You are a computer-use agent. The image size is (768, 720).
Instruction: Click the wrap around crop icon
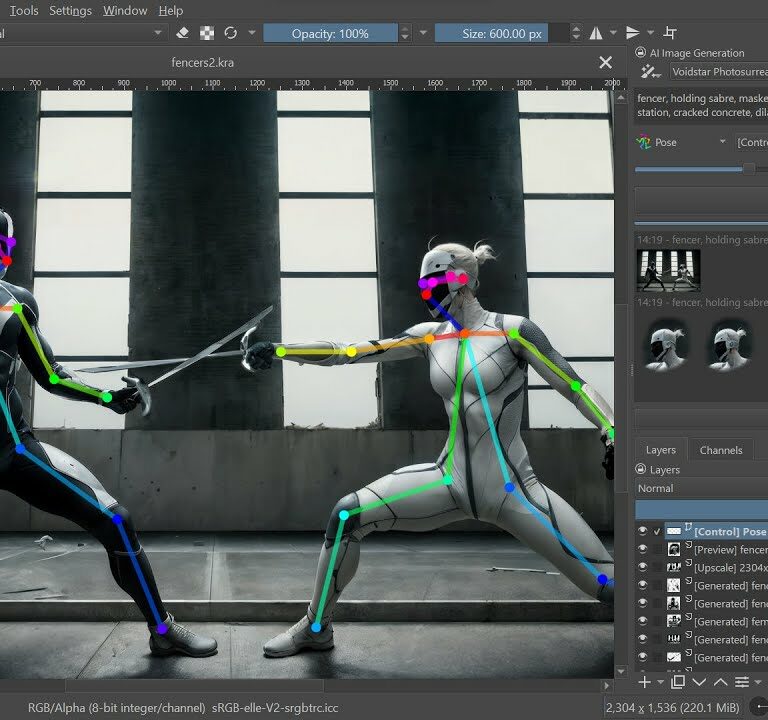pos(670,33)
